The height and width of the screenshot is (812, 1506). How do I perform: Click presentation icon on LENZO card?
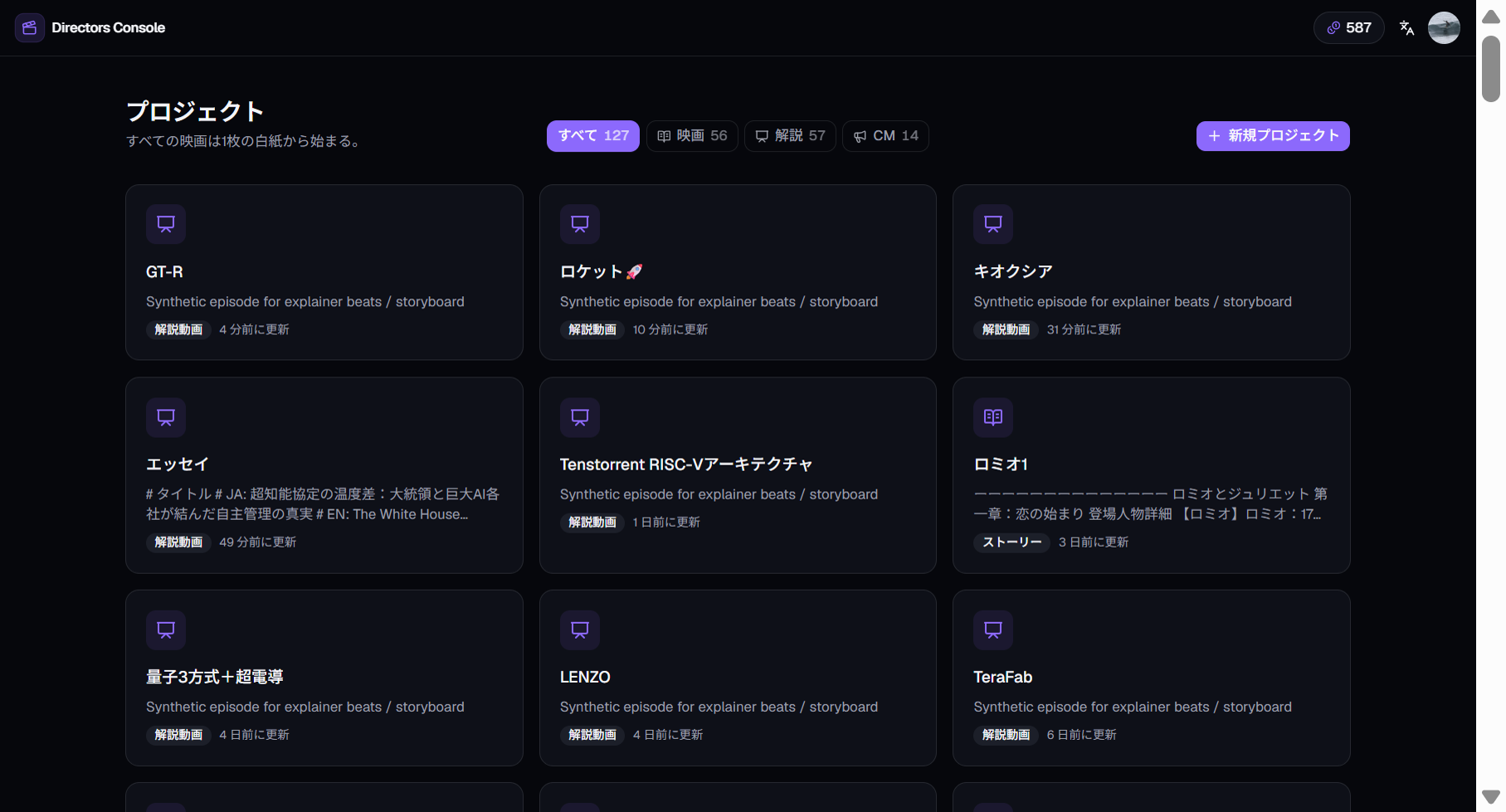click(x=580, y=630)
